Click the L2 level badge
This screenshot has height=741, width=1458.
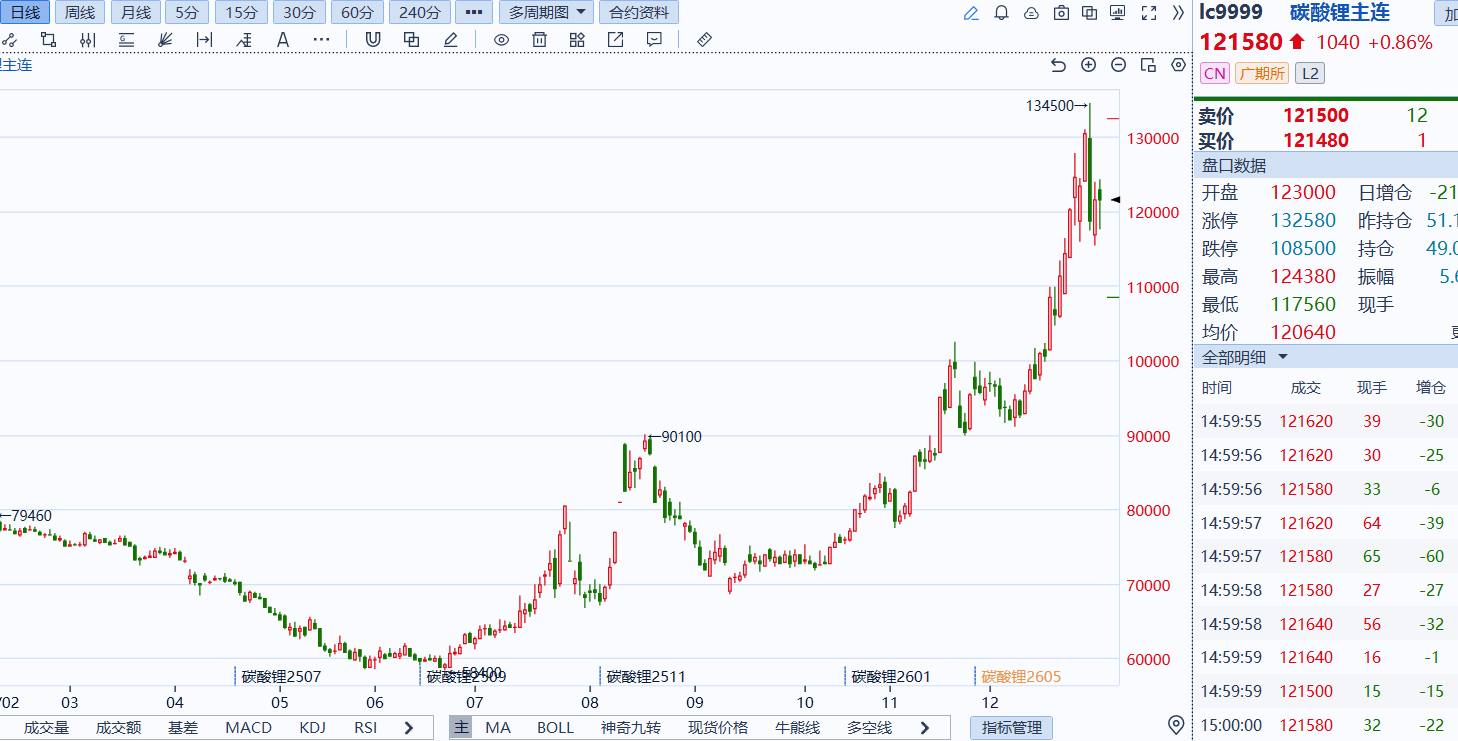pos(1309,73)
